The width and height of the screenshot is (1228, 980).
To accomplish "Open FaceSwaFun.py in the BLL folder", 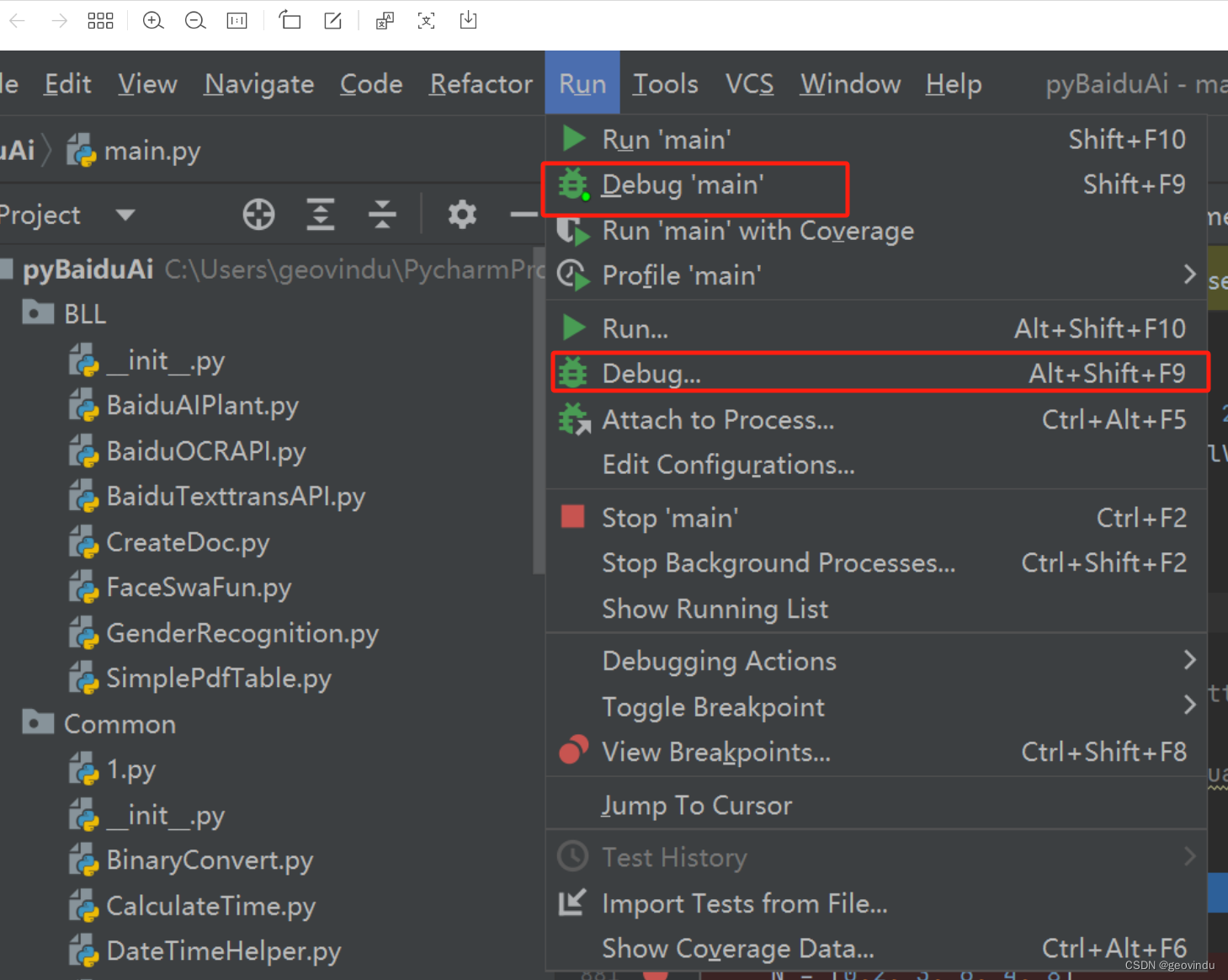I will 199,587.
